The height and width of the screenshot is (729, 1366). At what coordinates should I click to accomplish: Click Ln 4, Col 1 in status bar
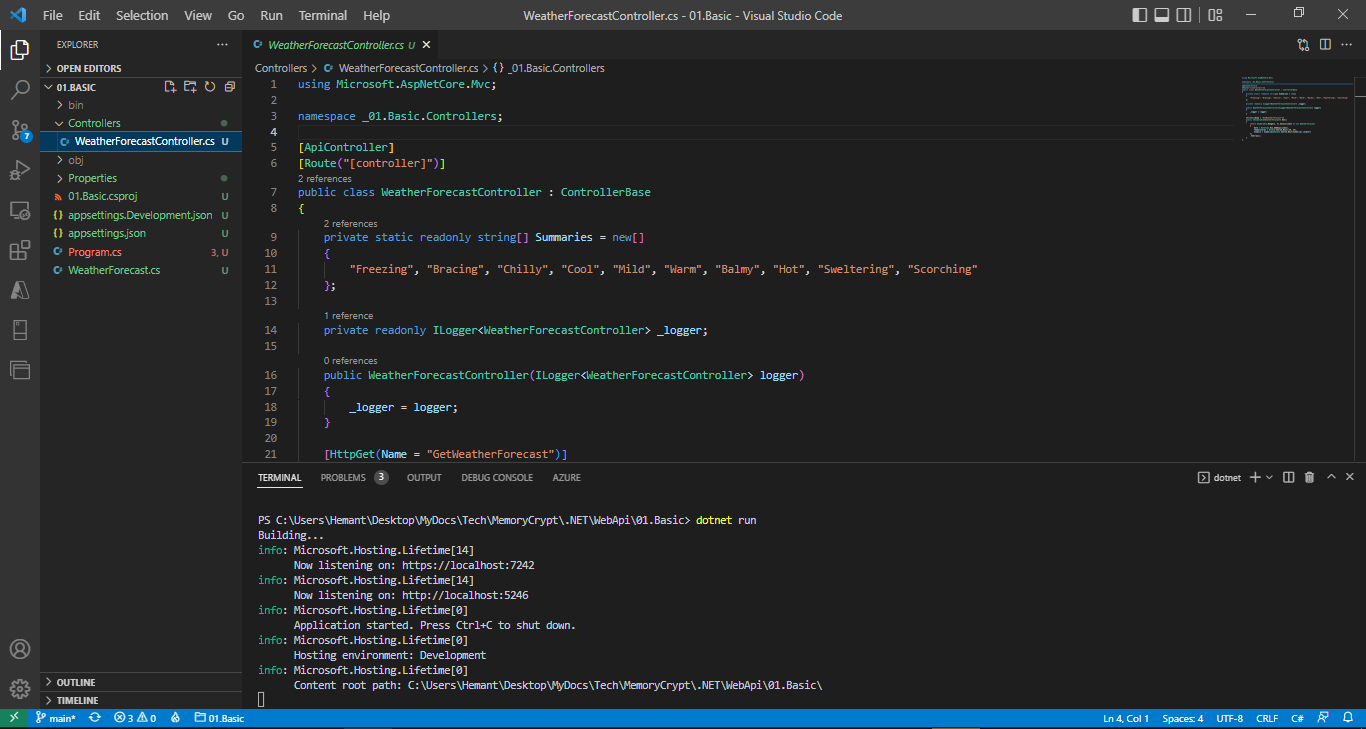click(1125, 718)
